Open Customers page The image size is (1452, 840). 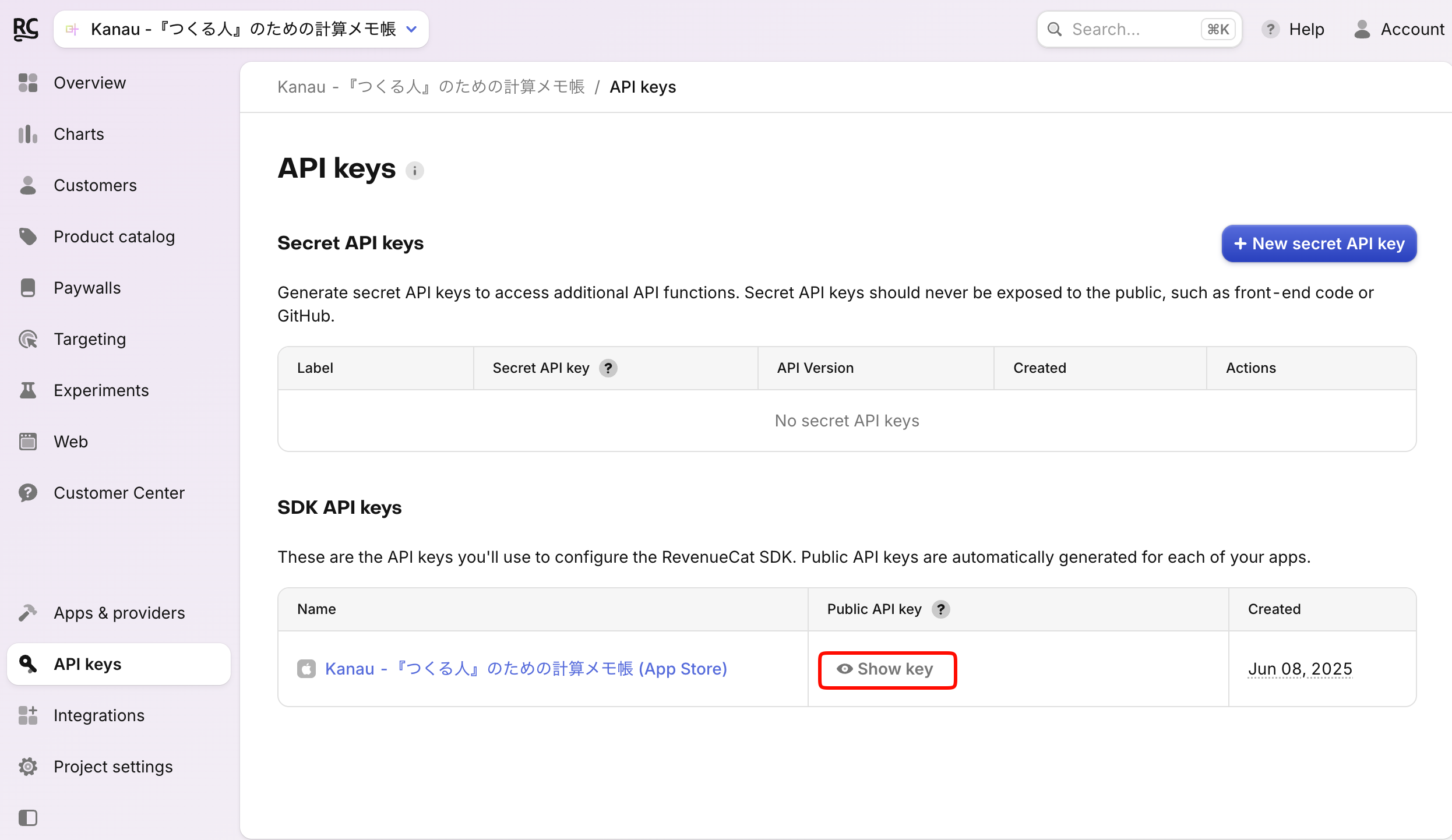coord(95,185)
